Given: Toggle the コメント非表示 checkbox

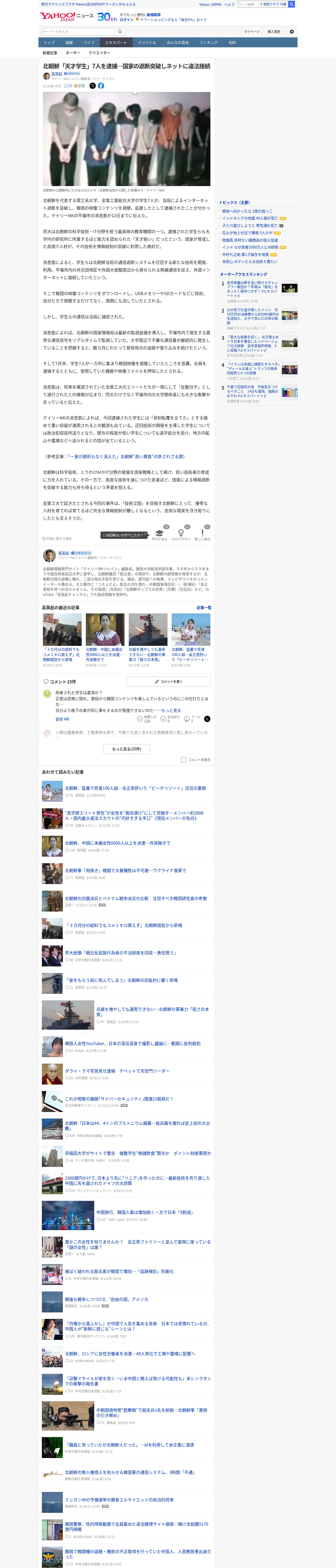Looking at the screenshot, I should pyautogui.click(x=183, y=760).
